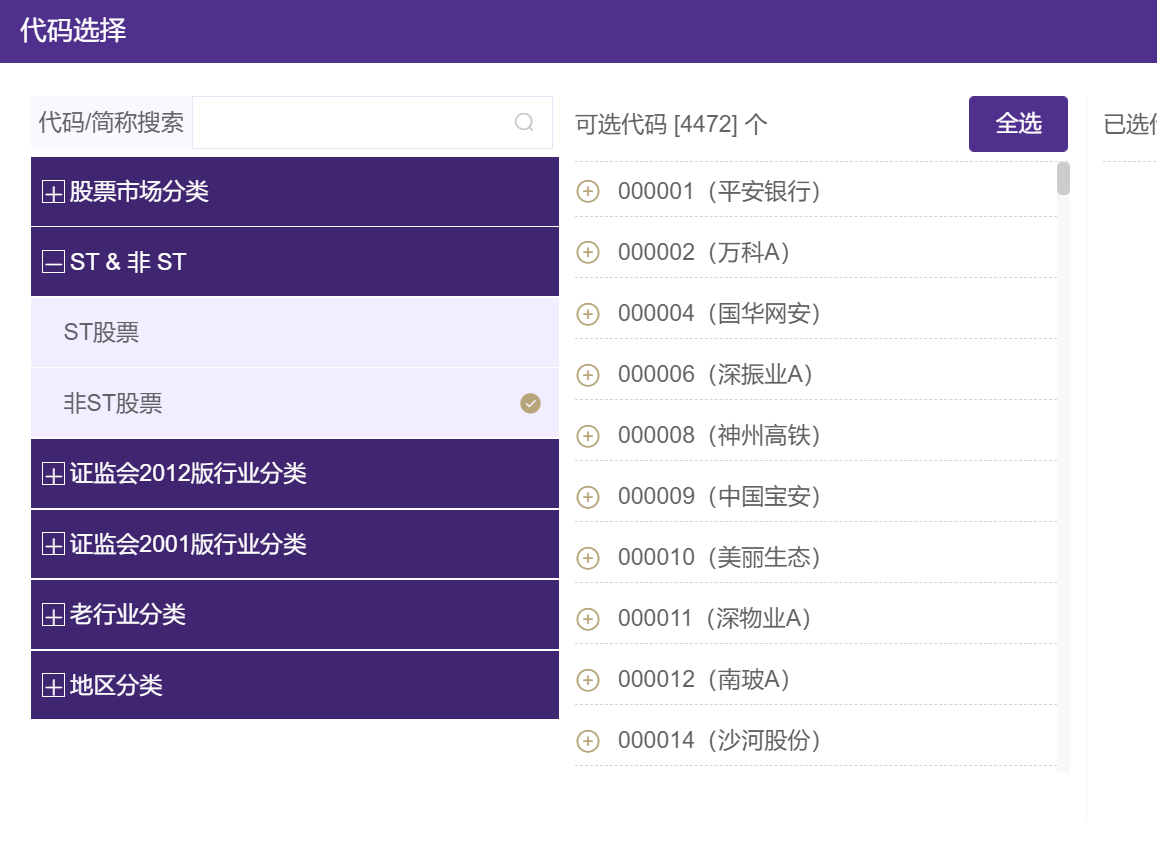This screenshot has width=1157, height=863.
Task: Click the add icon for 000004 国华网安
Action: (588, 314)
